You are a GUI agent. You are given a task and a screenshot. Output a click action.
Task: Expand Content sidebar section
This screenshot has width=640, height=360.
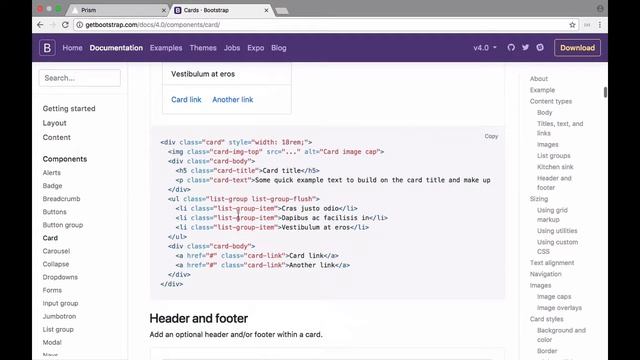click(x=56, y=138)
